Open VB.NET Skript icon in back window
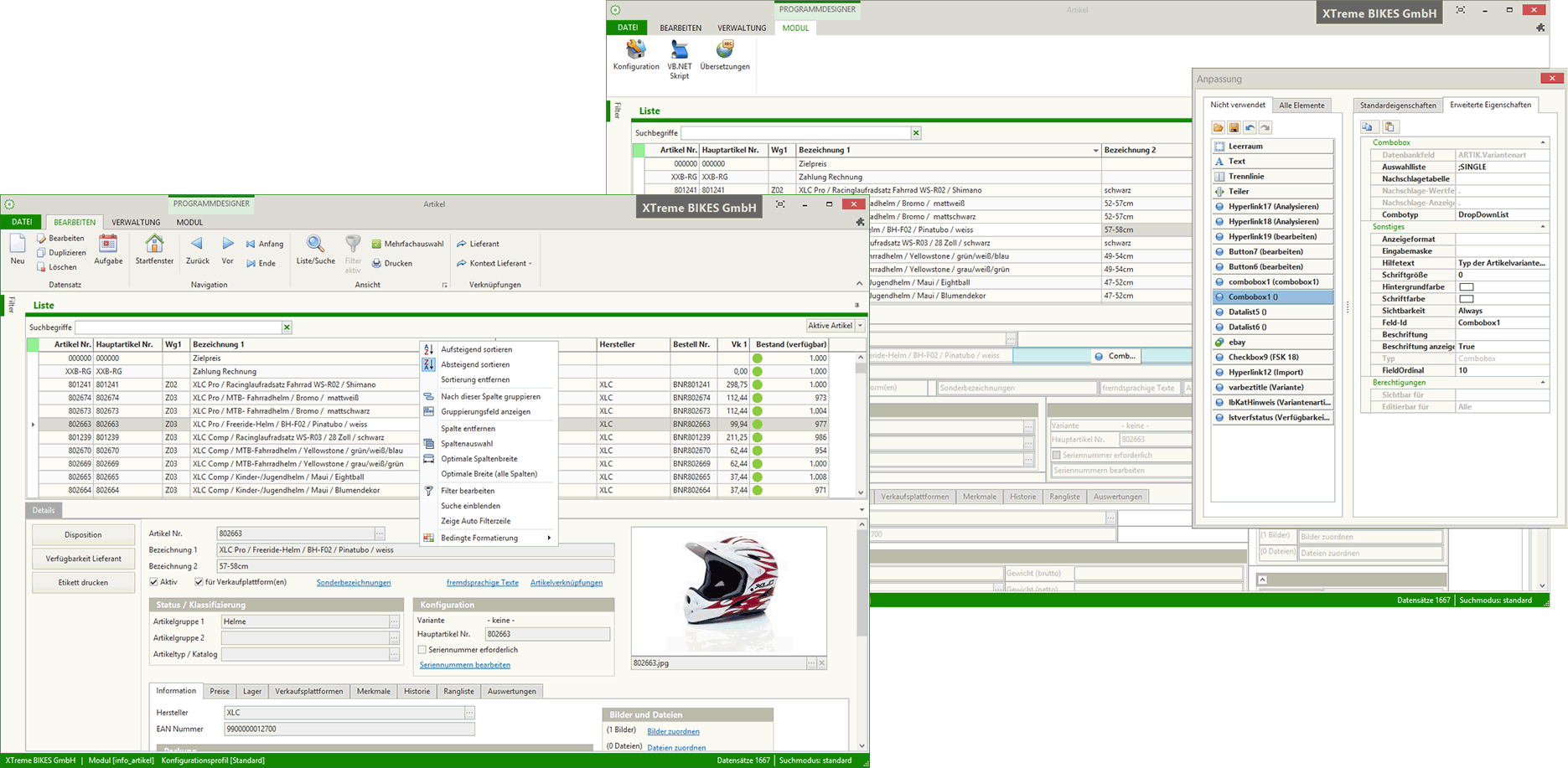 pyautogui.click(x=680, y=49)
